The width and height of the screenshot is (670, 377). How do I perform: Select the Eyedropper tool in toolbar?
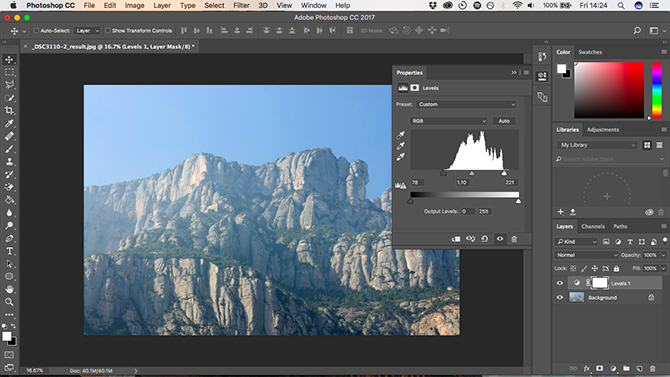click(x=9, y=124)
